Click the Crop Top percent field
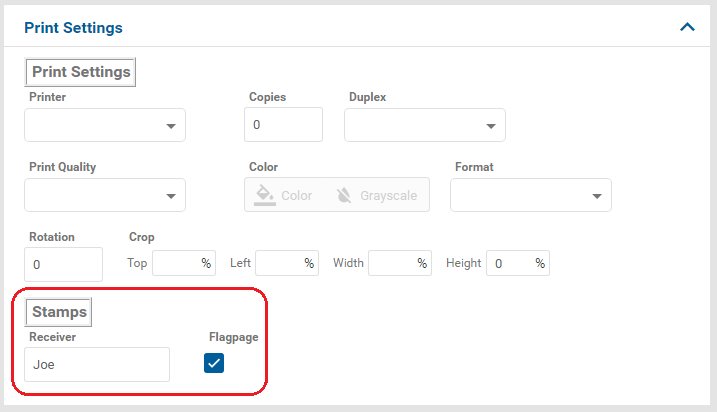The height and width of the screenshot is (412, 717). [176, 263]
